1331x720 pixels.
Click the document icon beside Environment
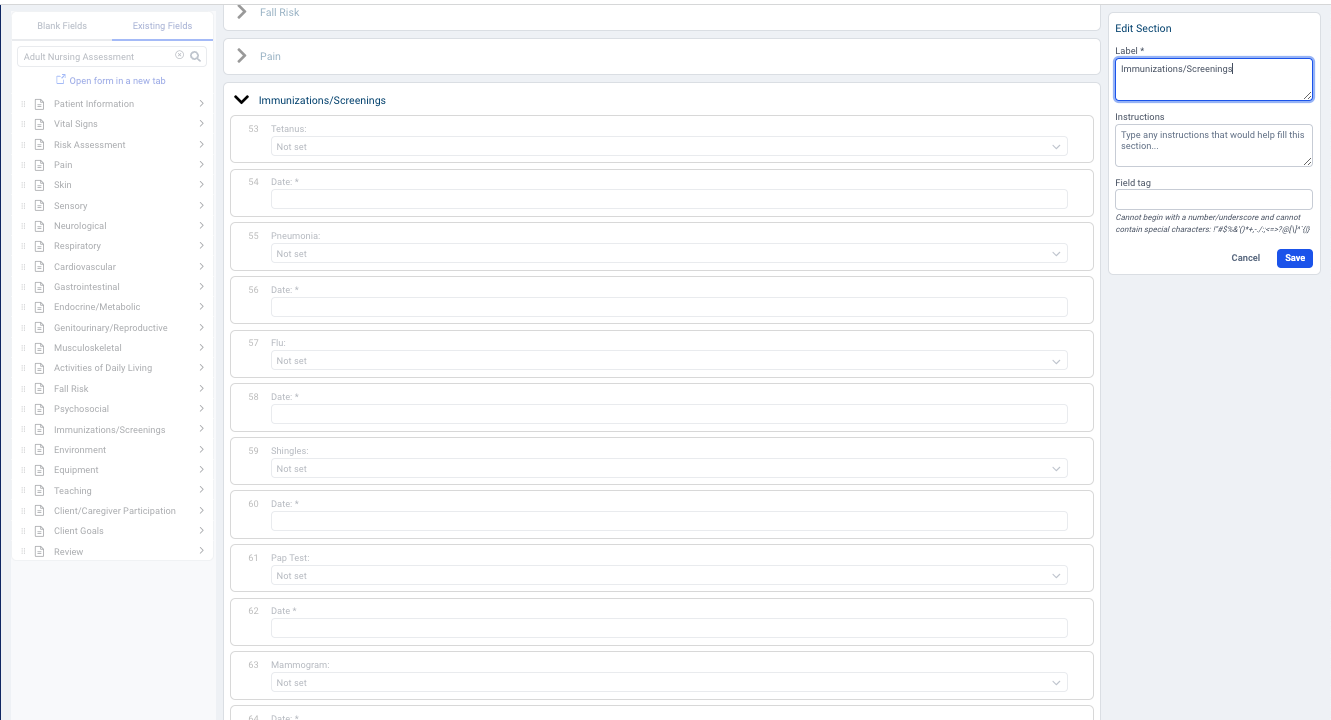[40, 450]
